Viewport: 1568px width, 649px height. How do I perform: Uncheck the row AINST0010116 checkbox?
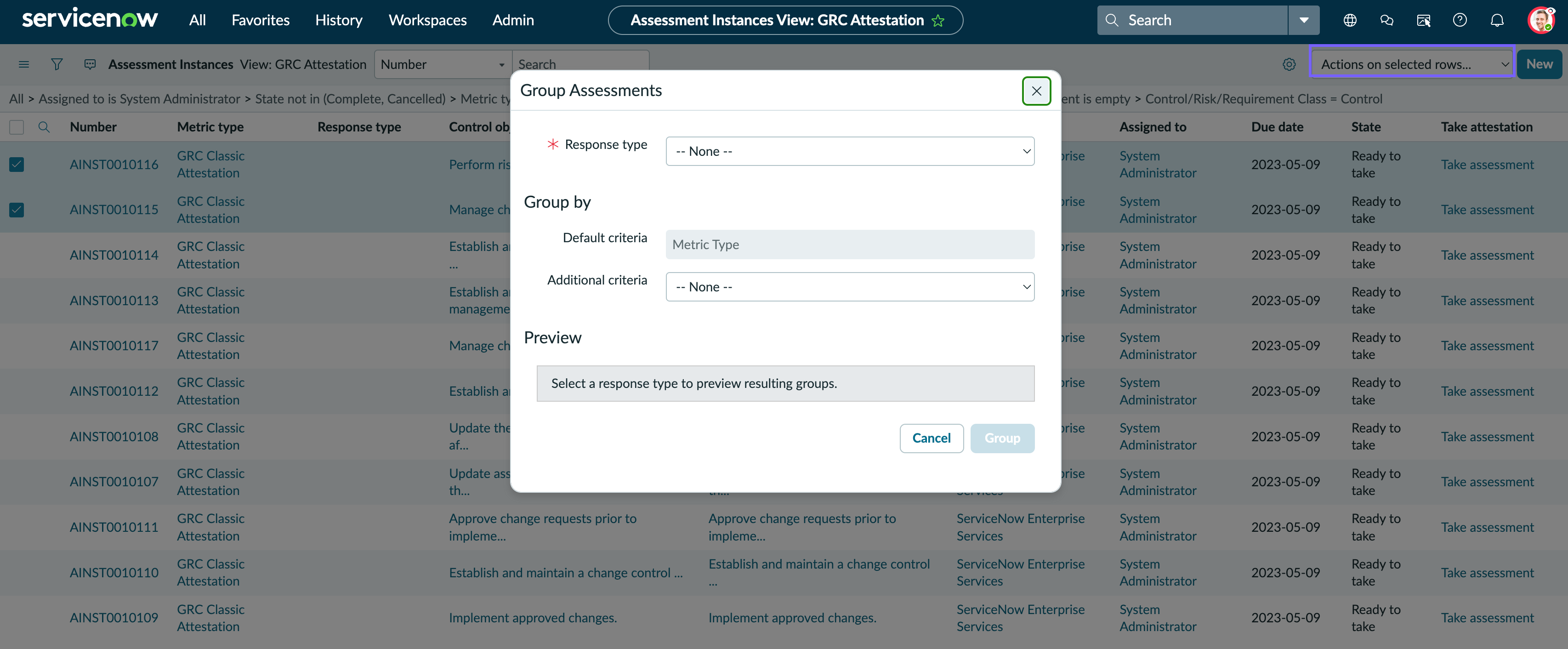[17, 165]
